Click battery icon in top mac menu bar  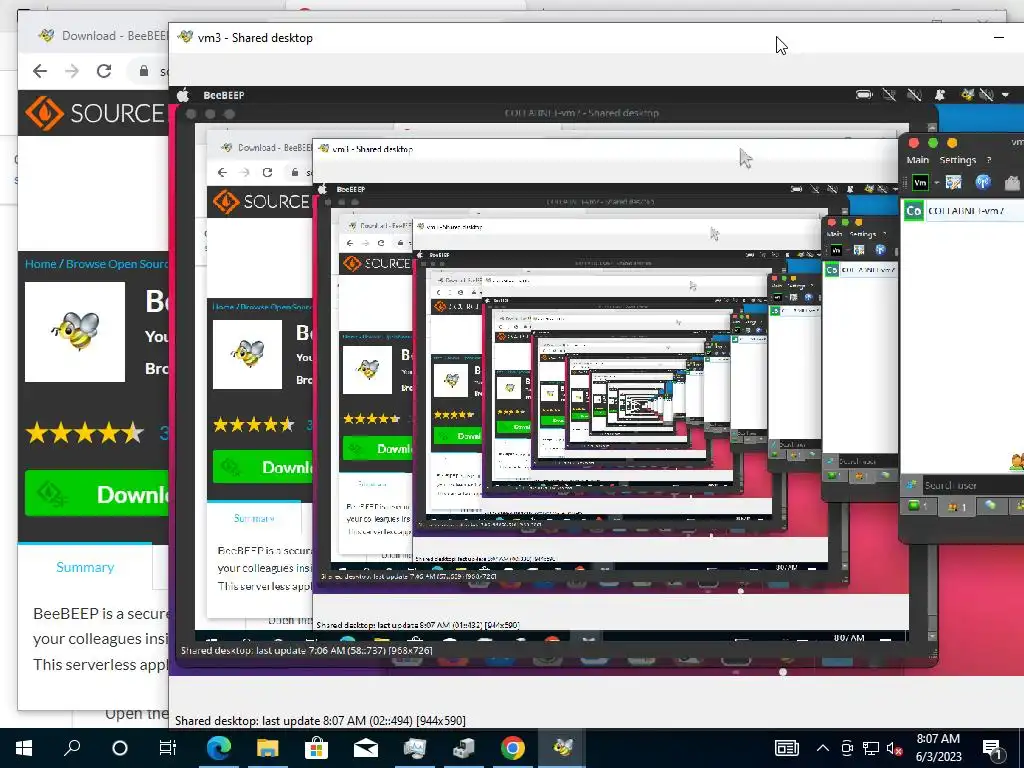click(864, 95)
